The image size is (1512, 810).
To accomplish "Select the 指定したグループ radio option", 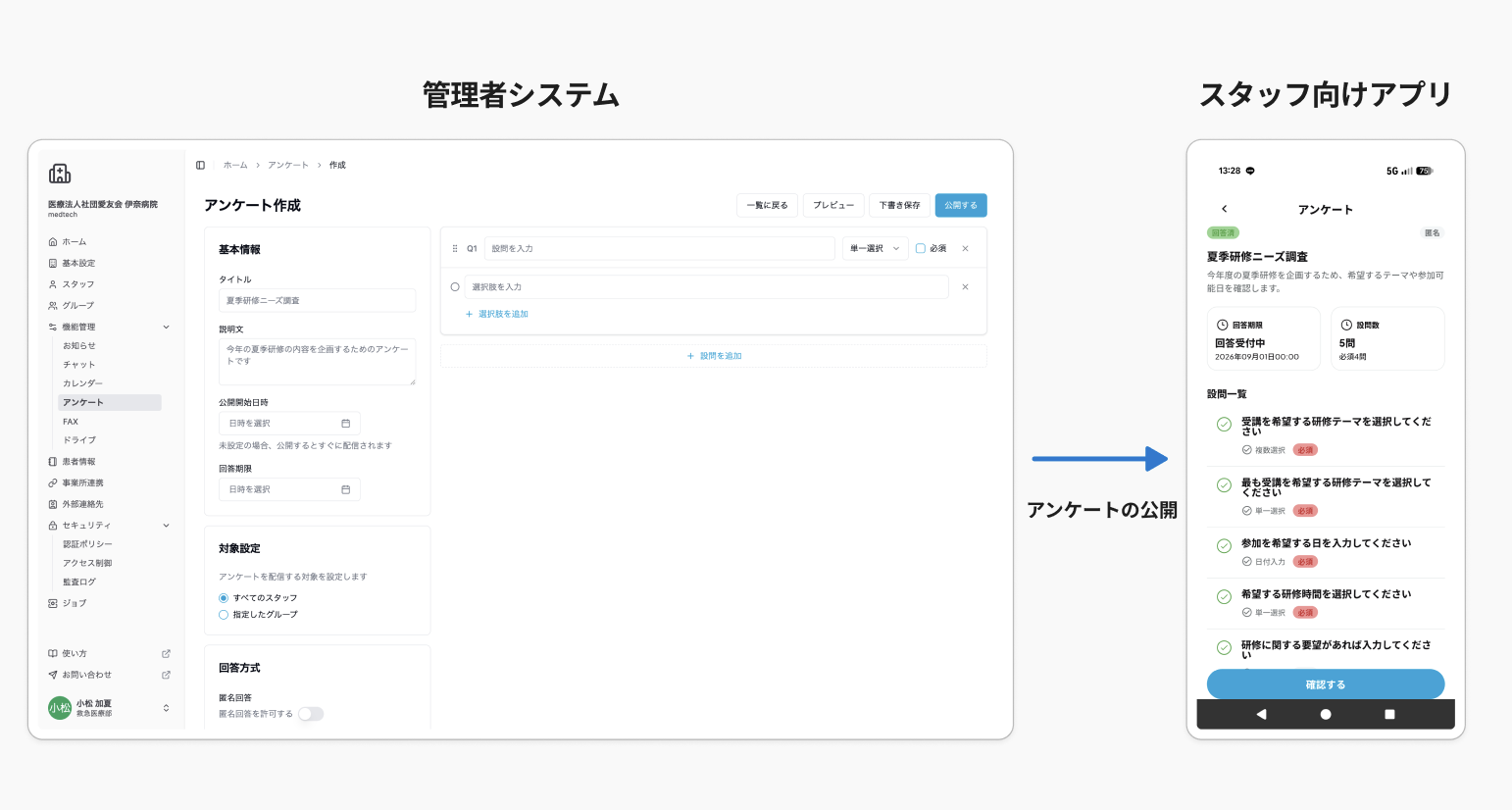I will pyautogui.click(x=224, y=615).
